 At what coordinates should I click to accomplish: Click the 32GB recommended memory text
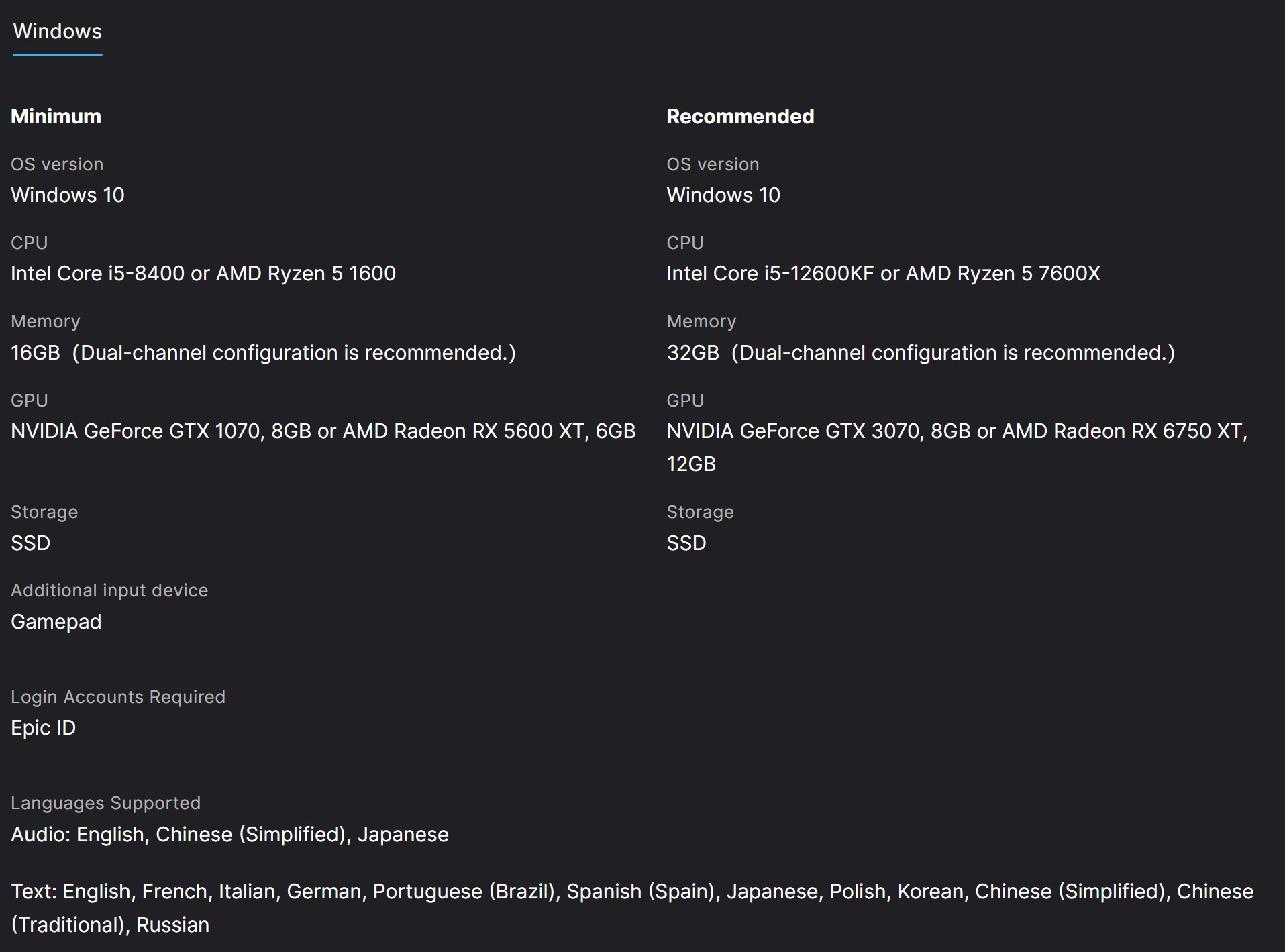920,353
